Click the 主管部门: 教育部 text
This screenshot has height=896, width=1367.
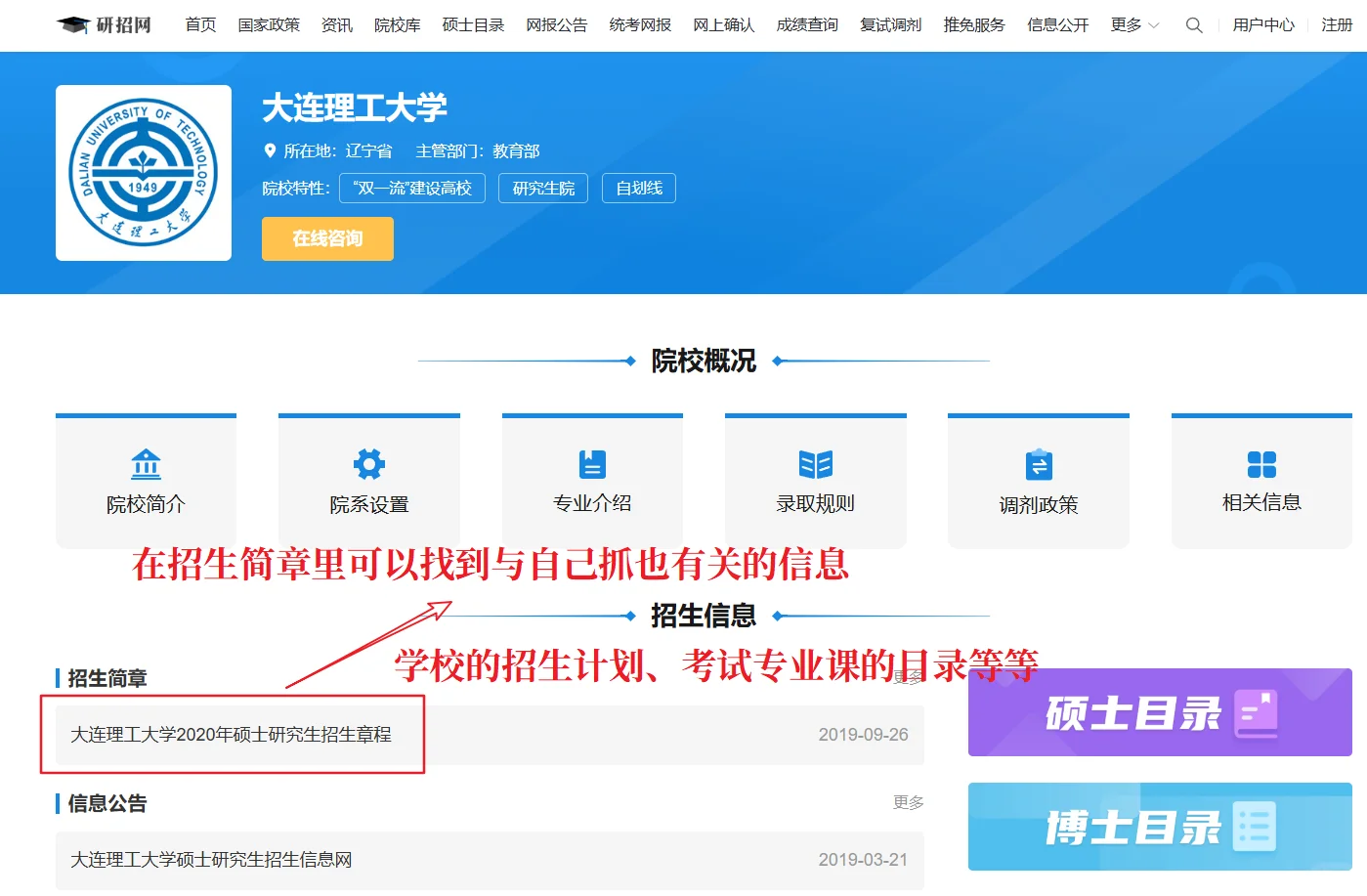click(x=478, y=150)
